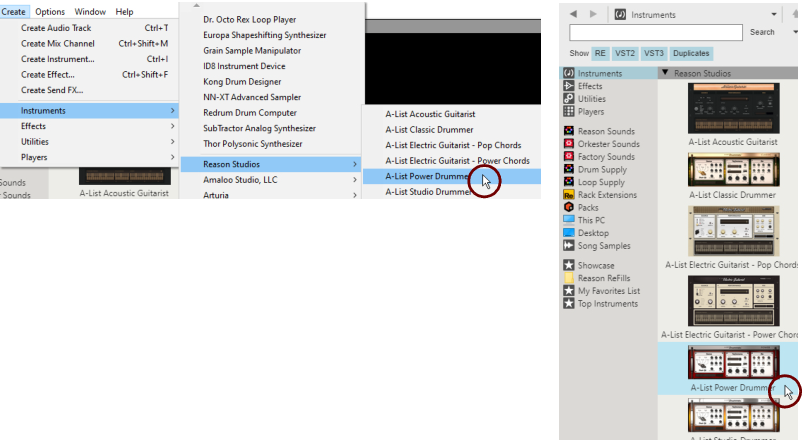
Task: Pick A-List Electric Guitarist - Pop Chords in submenu
Action: coord(453,145)
